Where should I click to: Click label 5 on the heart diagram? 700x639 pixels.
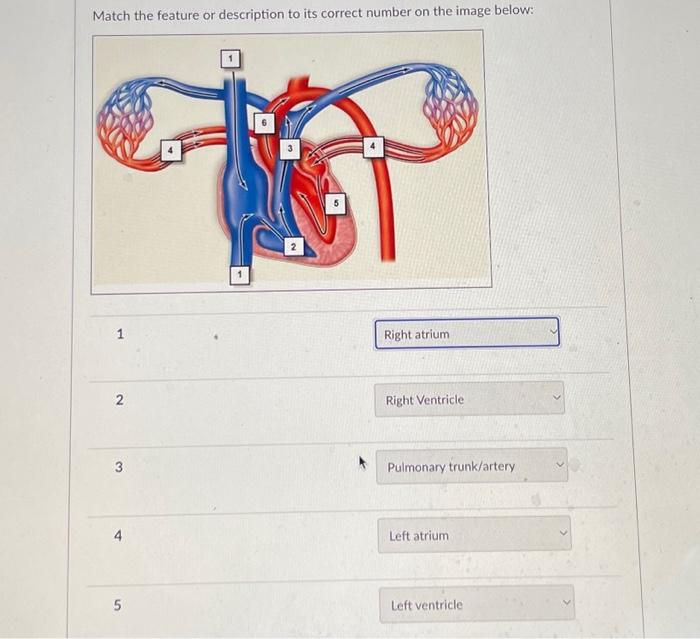pyautogui.click(x=336, y=203)
